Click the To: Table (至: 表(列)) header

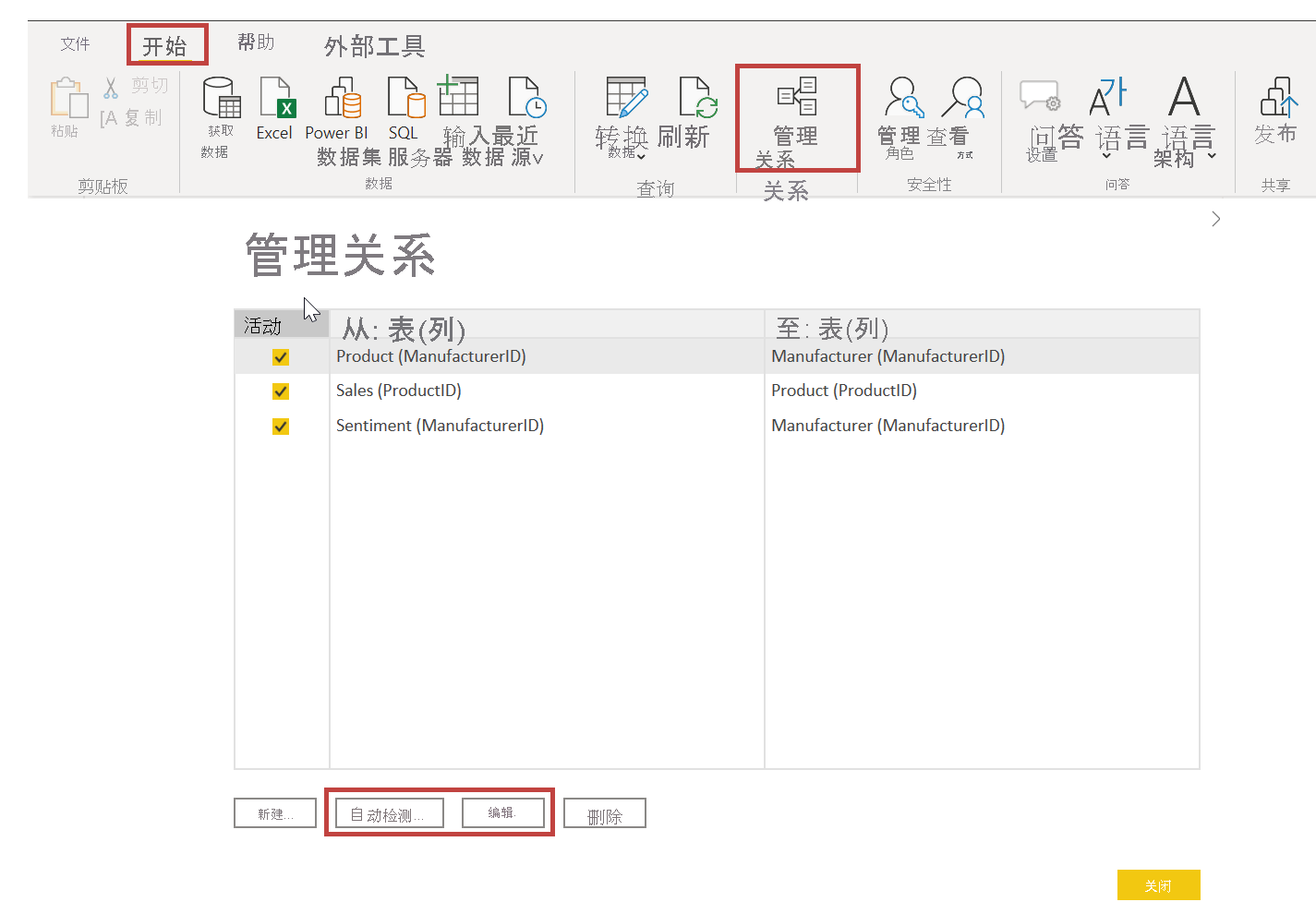(x=982, y=325)
